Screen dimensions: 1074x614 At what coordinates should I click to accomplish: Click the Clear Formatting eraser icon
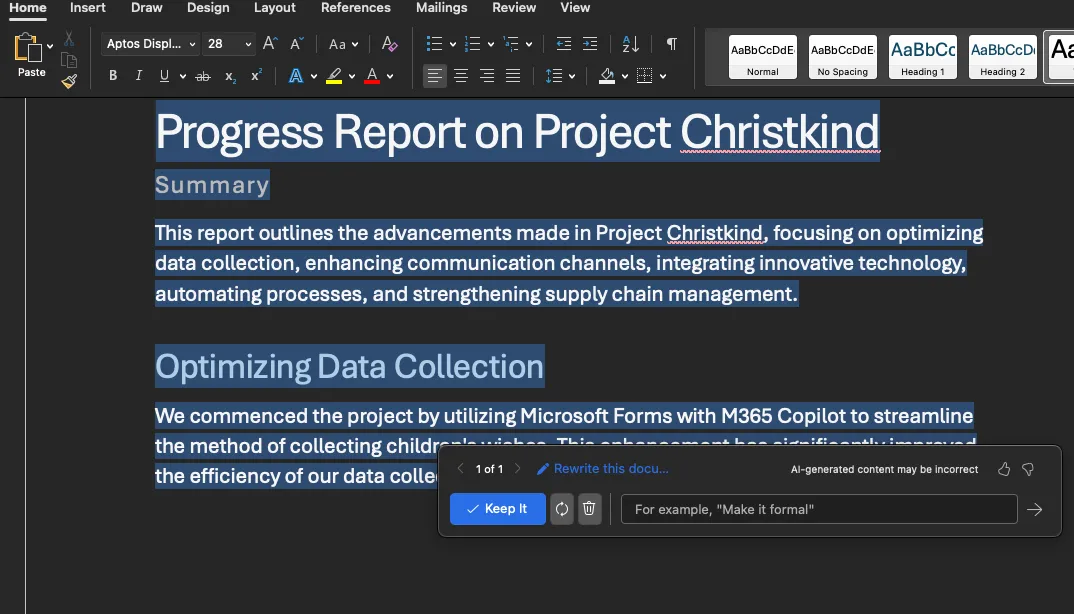[x=389, y=44]
